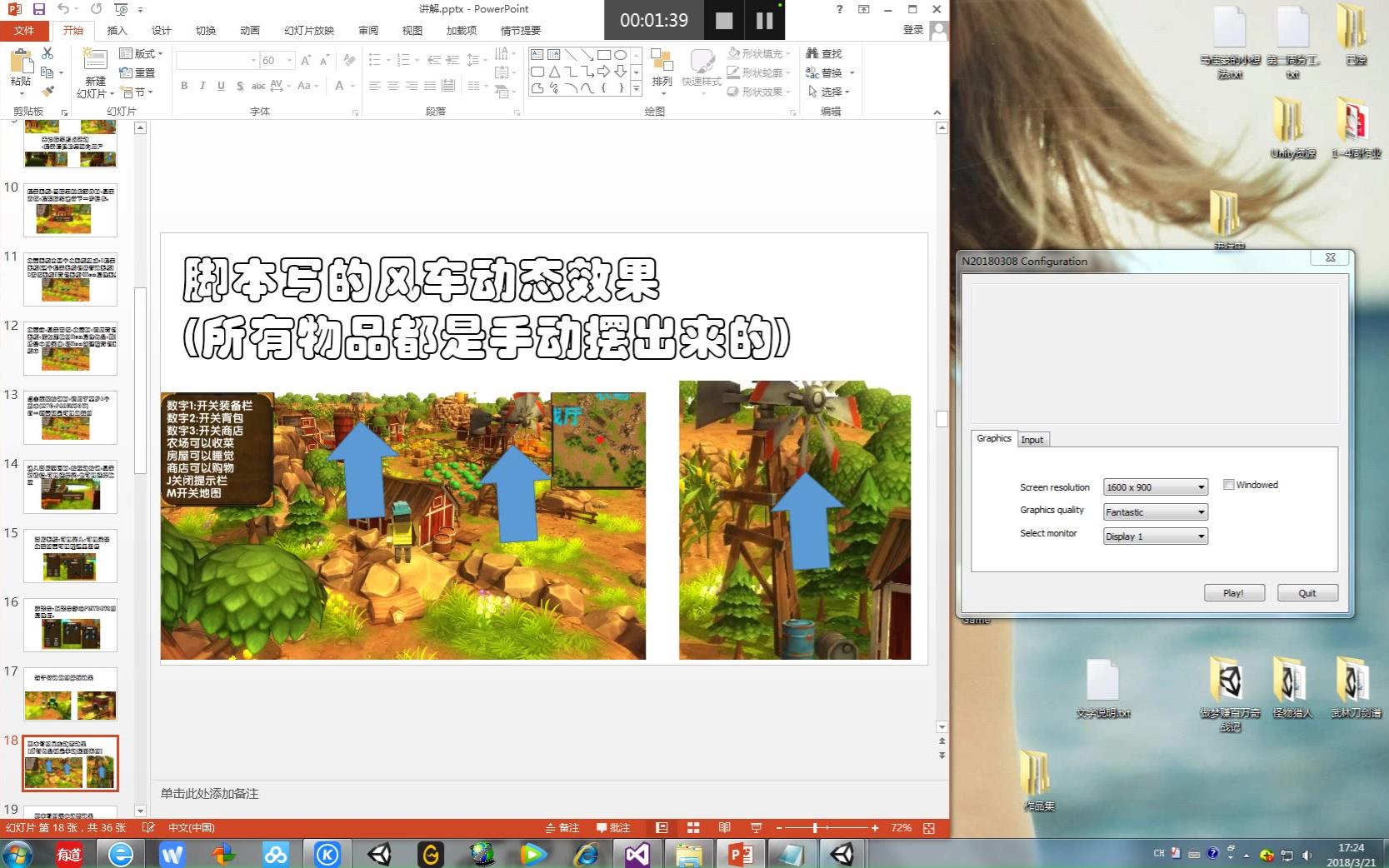Image resolution: width=1389 pixels, height=868 pixels.
Task: Select slide 15 thumbnail
Action: pyautogui.click(x=71, y=556)
